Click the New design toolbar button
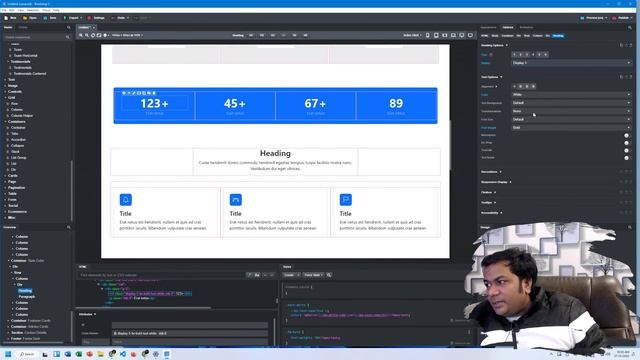 10,18
